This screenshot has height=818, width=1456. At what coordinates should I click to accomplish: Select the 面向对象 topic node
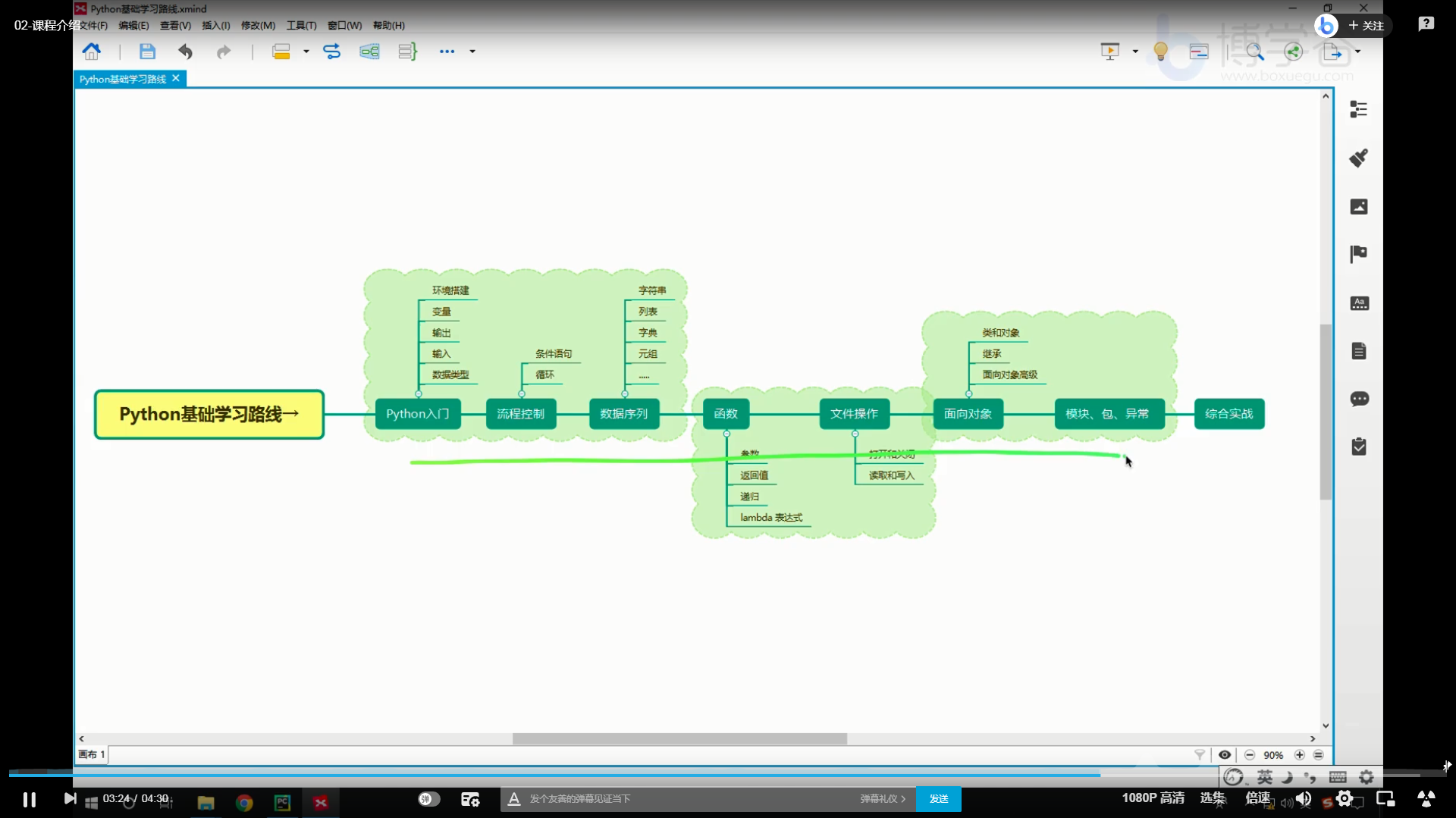pyautogui.click(x=968, y=414)
